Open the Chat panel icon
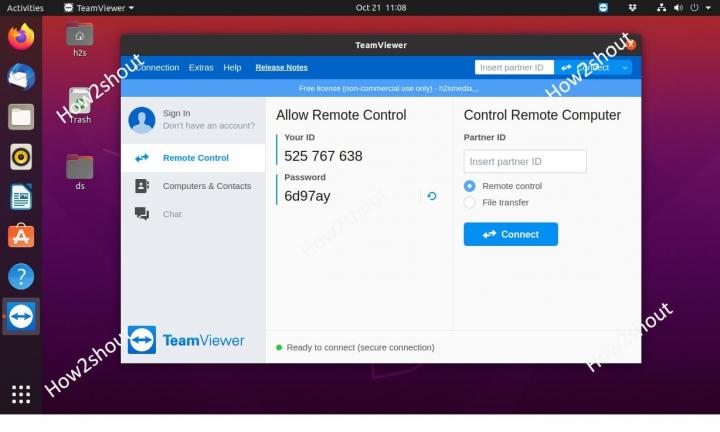The height and width of the screenshot is (432, 720). click(142, 214)
